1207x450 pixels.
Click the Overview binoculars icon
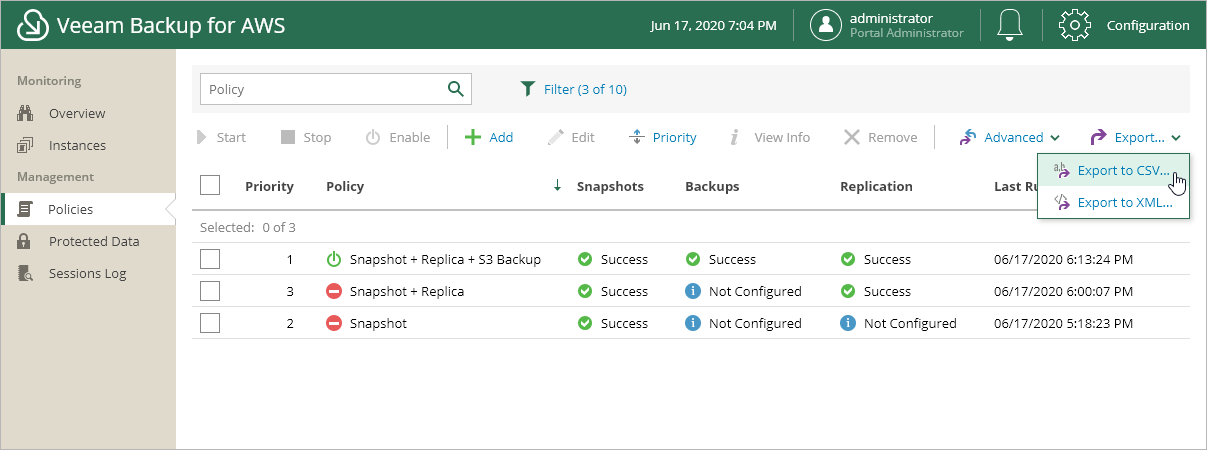tap(26, 113)
